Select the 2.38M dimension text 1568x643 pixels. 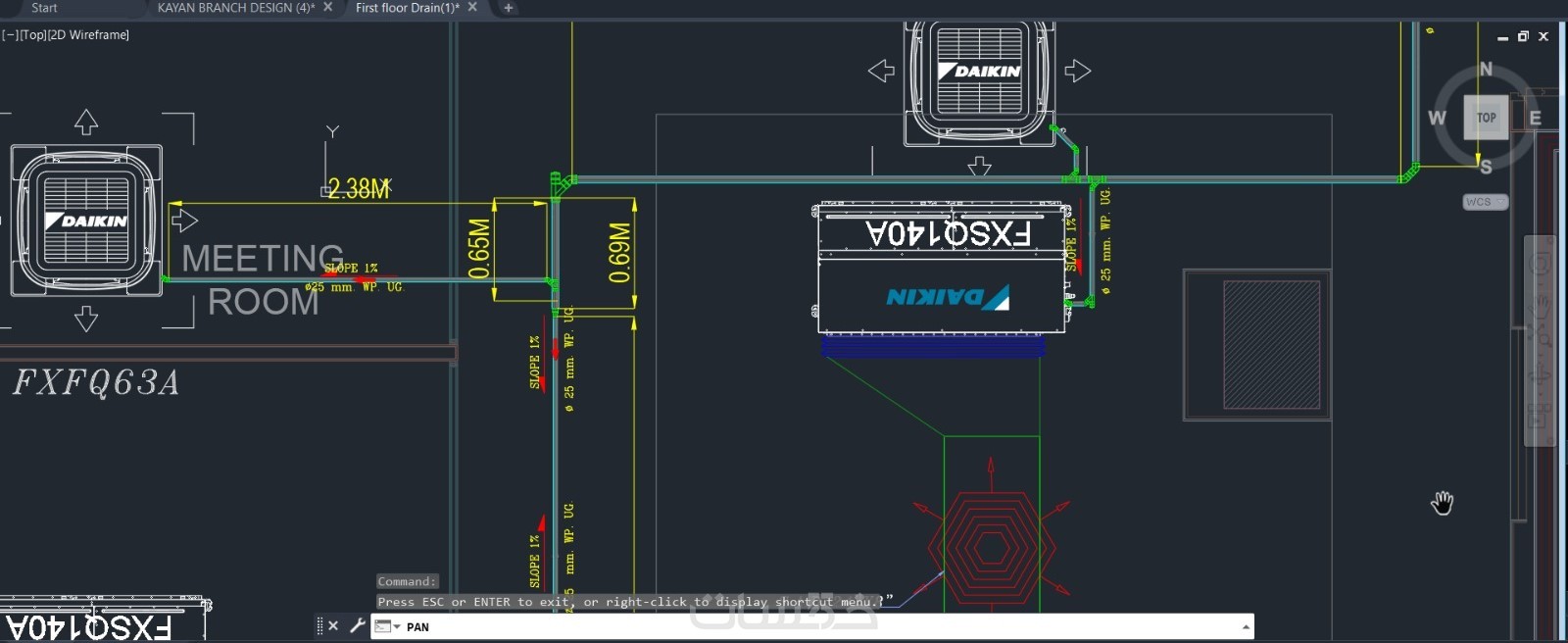pyautogui.click(x=360, y=188)
